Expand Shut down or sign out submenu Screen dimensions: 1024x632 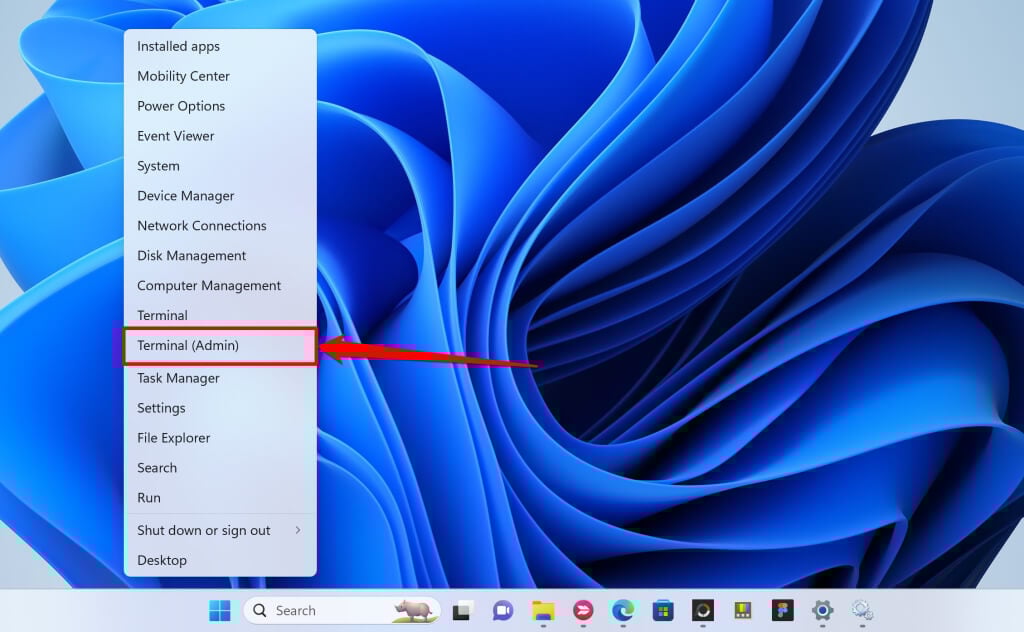pyautogui.click(x=220, y=531)
